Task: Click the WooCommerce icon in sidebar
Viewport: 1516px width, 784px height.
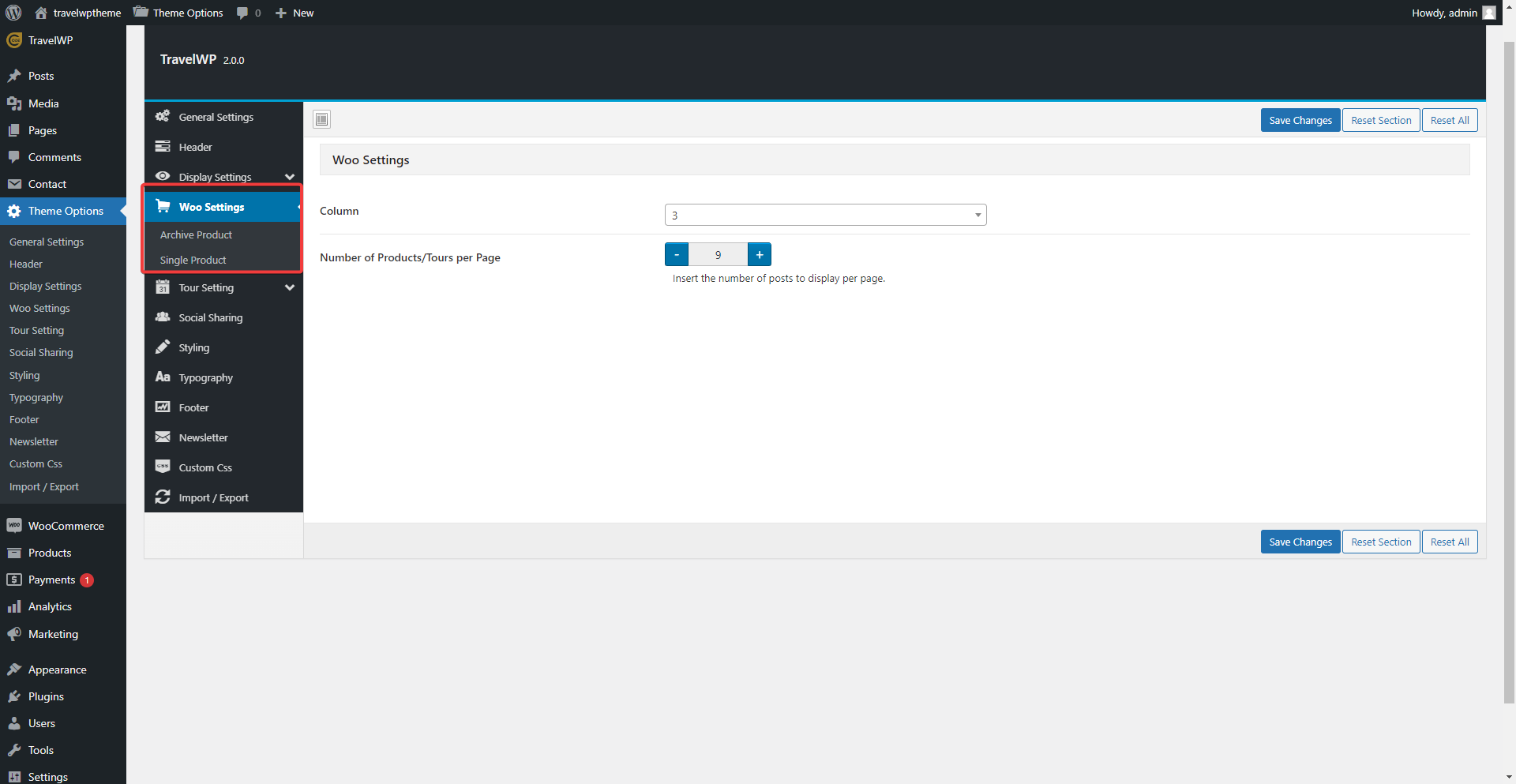Action: pyautogui.click(x=13, y=526)
